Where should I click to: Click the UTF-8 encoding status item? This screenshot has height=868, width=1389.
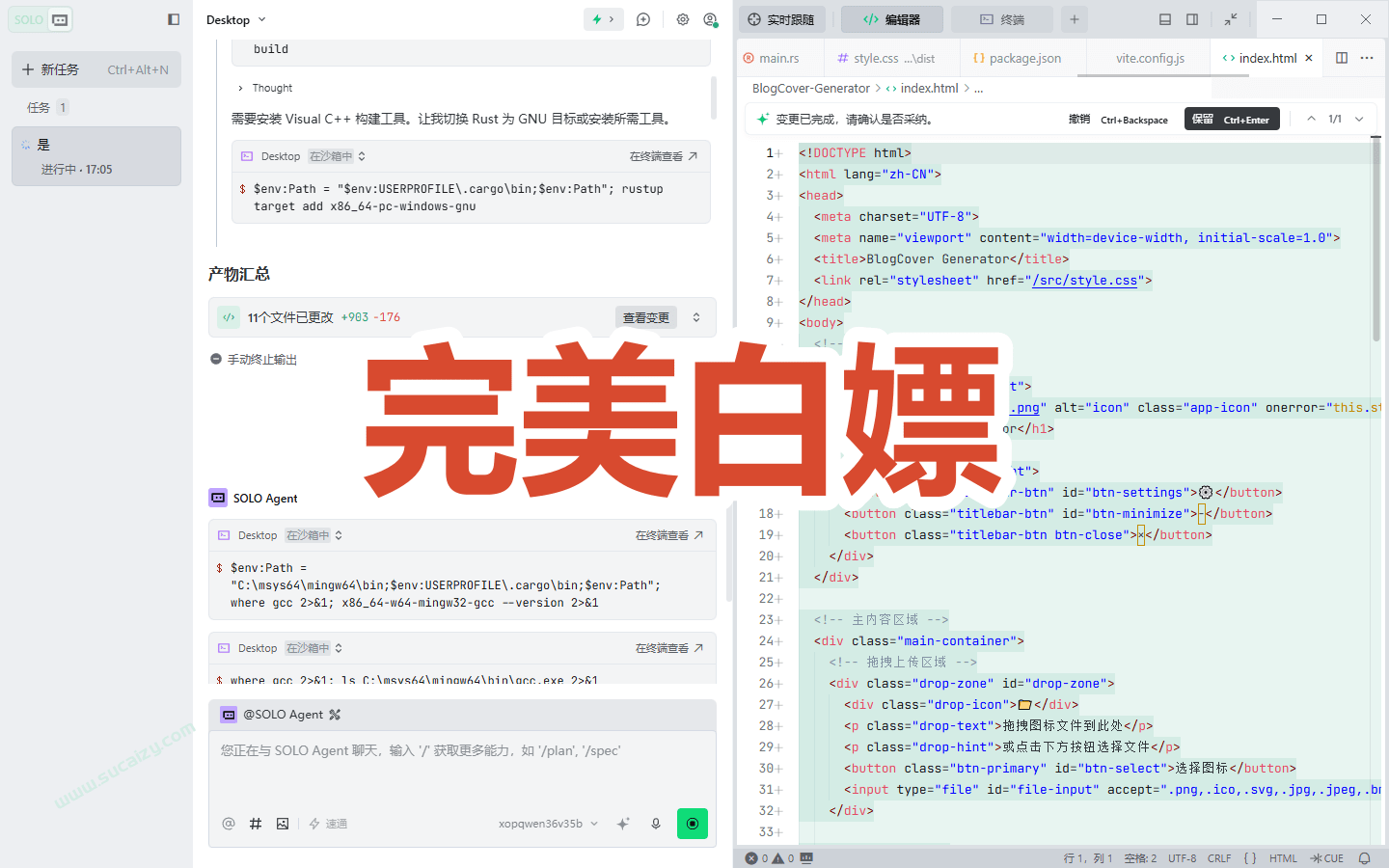[1183, 858]
